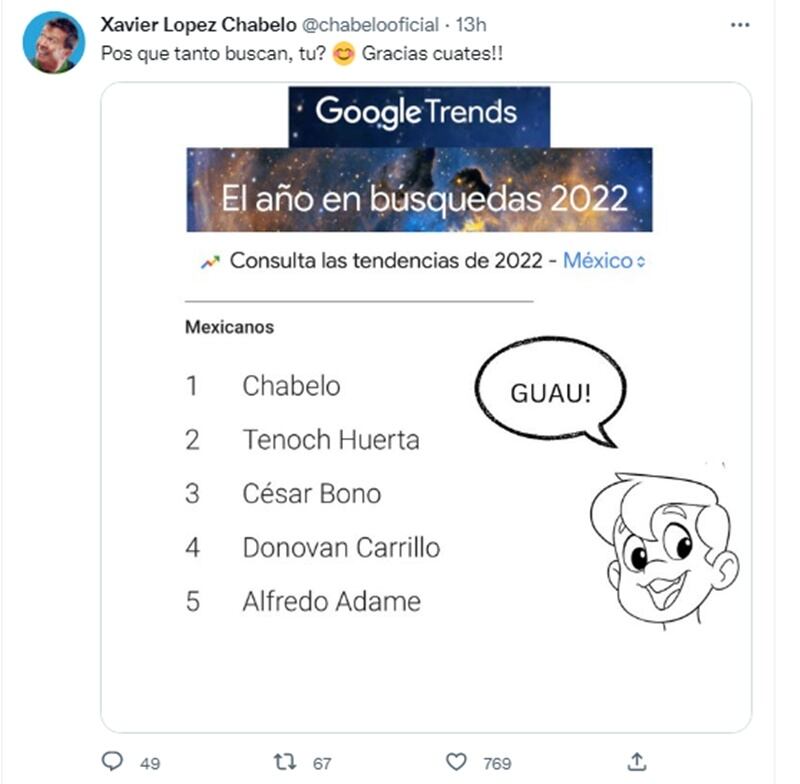Image resolution: width=800 pixels, height=784 pixels.
Task: Click the El año en búsquedas 2022 banner
Action: 419,190
